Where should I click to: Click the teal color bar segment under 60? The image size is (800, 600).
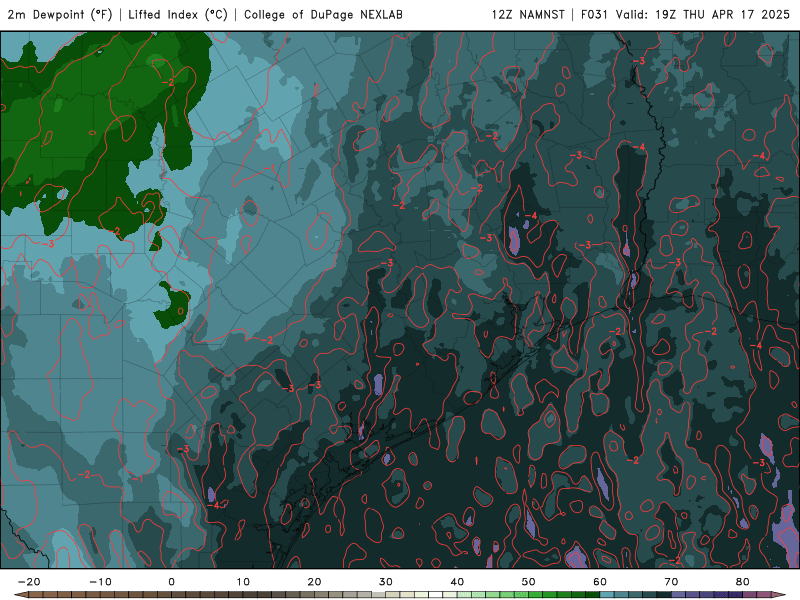pyautogui.click(x=607, y=595)
